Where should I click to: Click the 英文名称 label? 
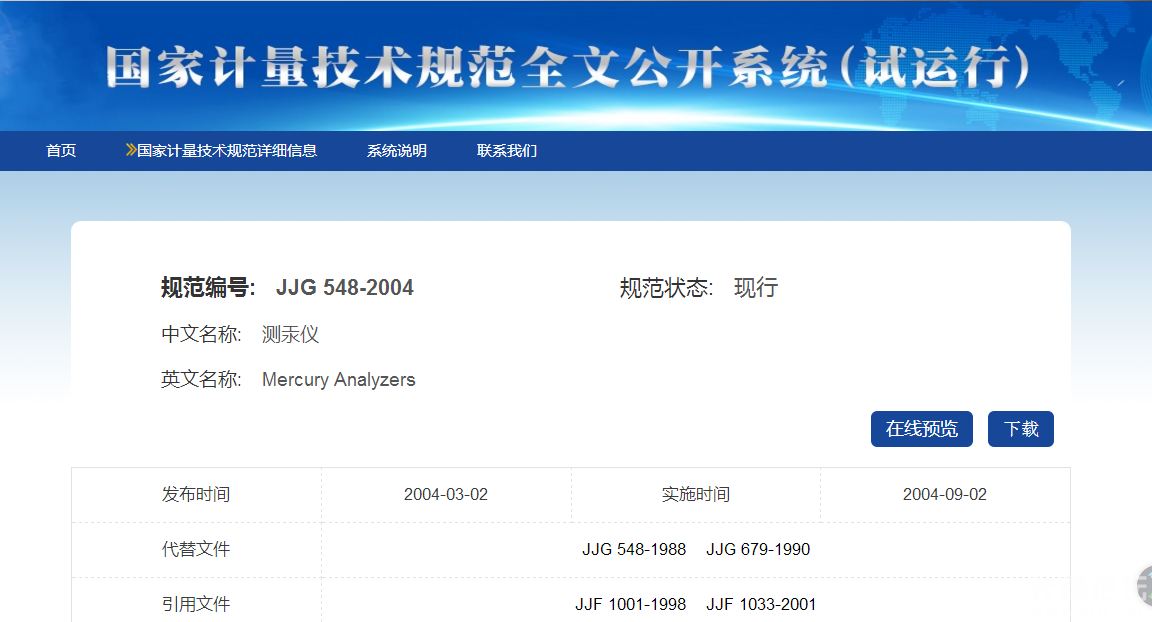coord(201,380)
